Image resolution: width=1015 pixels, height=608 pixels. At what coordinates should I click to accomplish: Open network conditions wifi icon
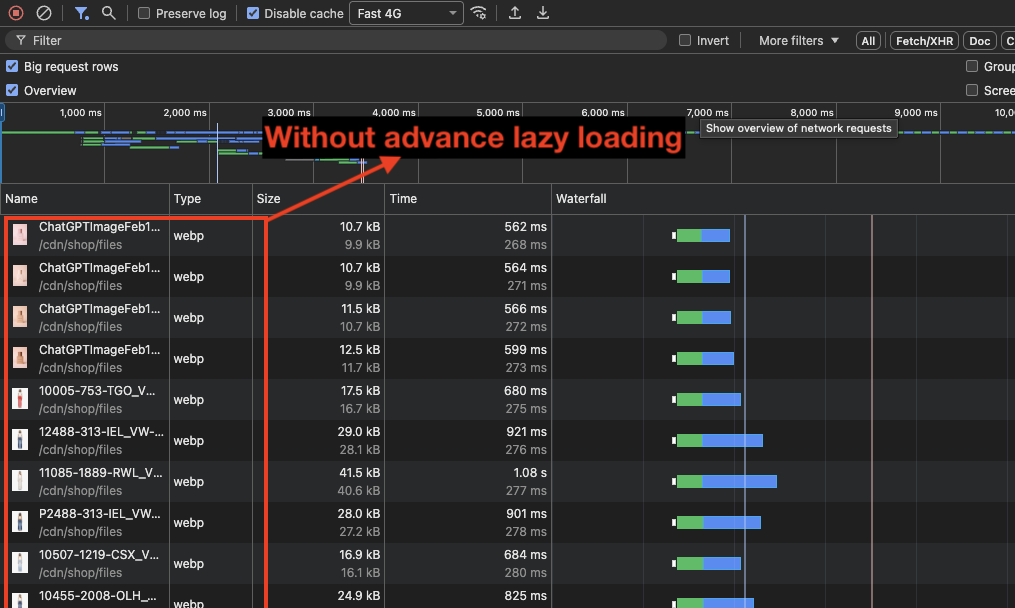(x=480, y=13)
